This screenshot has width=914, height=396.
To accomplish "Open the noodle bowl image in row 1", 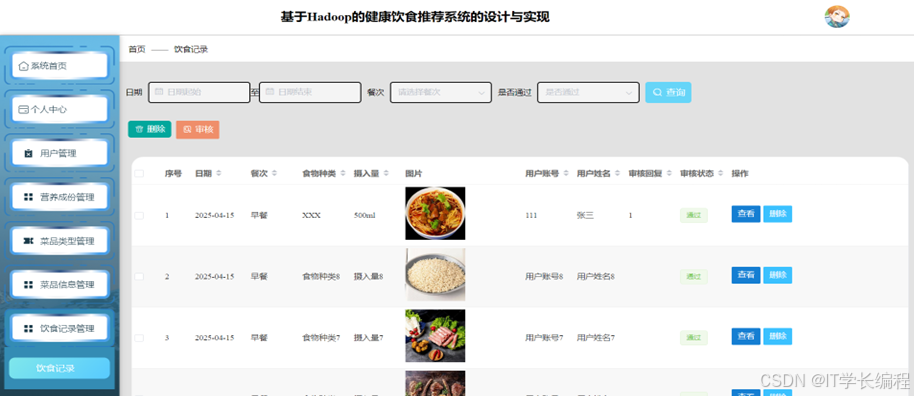I will 435,213.
